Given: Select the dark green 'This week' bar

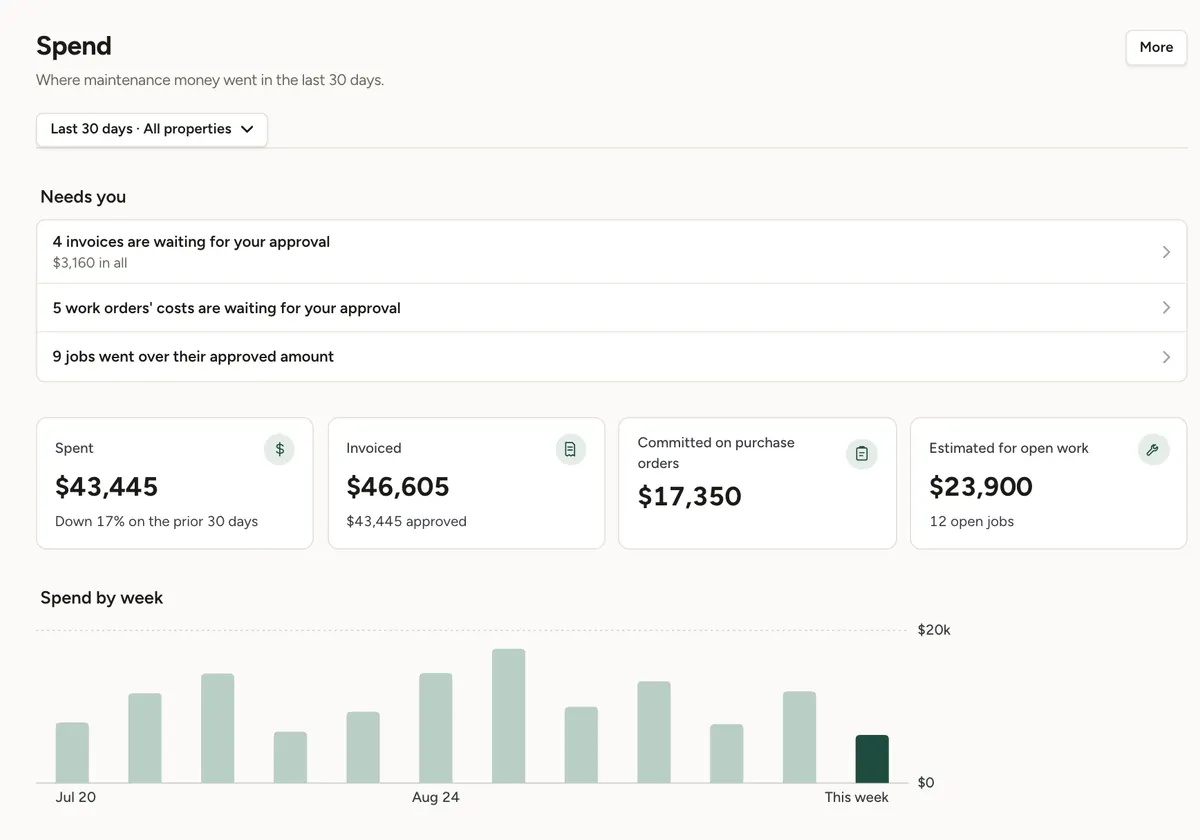Looking at the screenshot, I should pyautogui.click(x=872, y=759).
